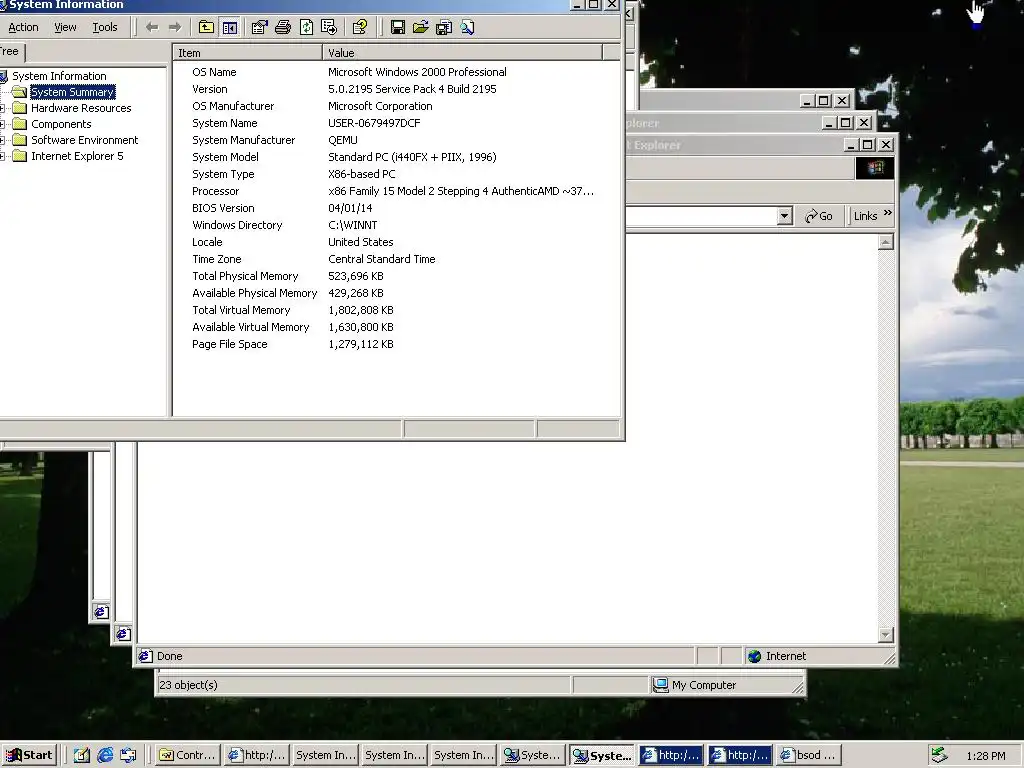Select the Hardware Resources tree item

coord(81,108)
